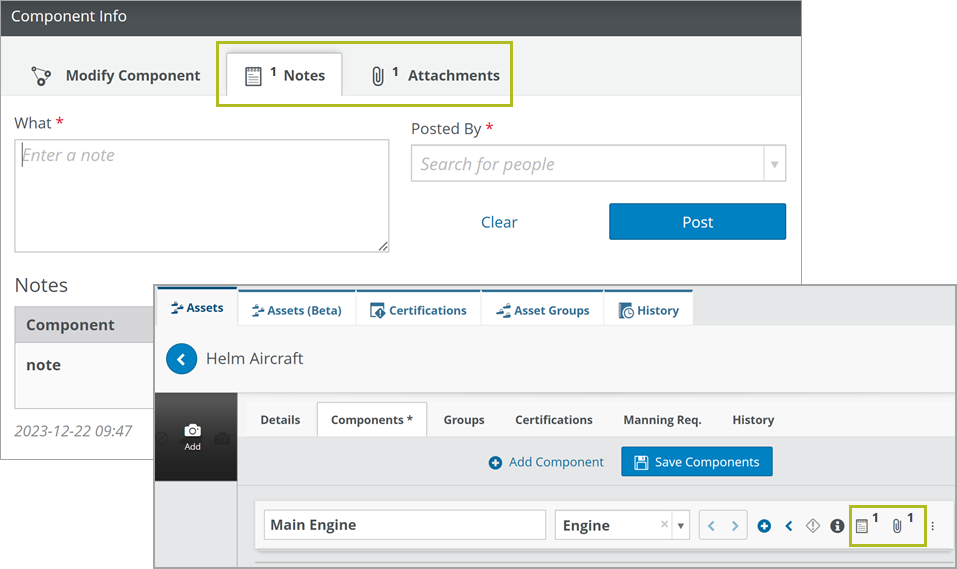Select the Assets top tab

tap(197, 308)
